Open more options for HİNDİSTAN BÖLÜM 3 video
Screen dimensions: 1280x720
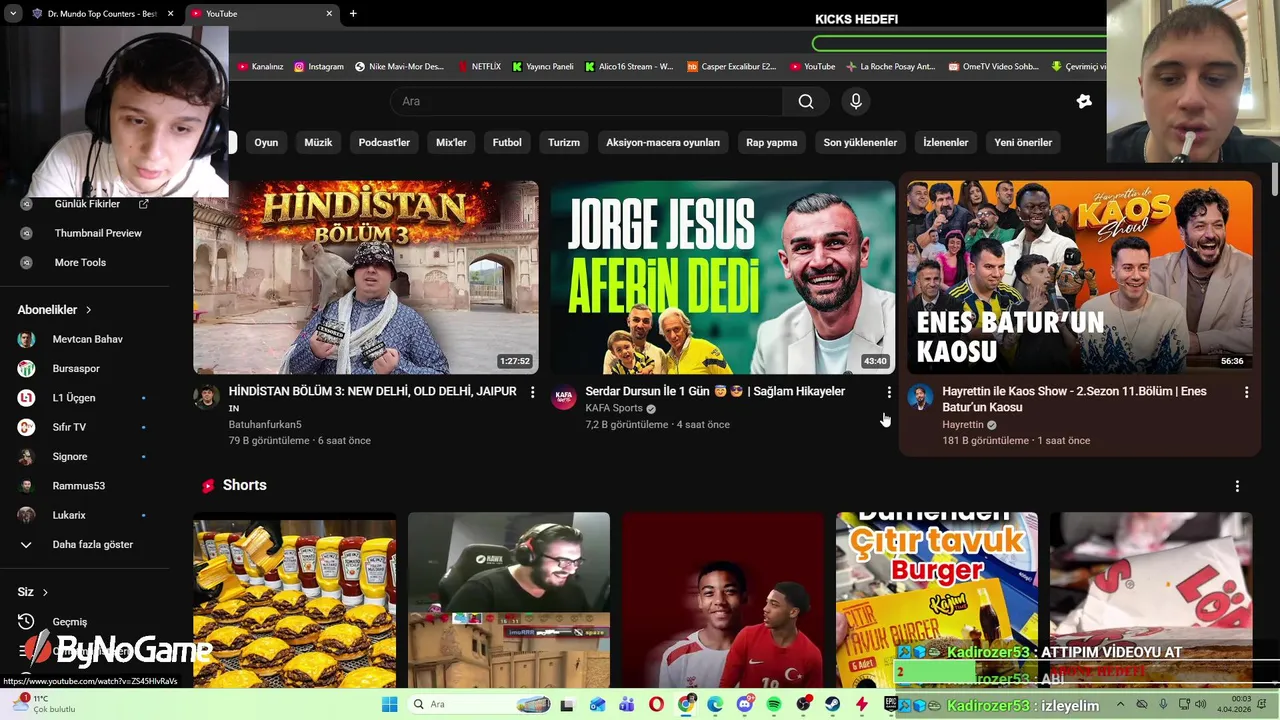532,392
